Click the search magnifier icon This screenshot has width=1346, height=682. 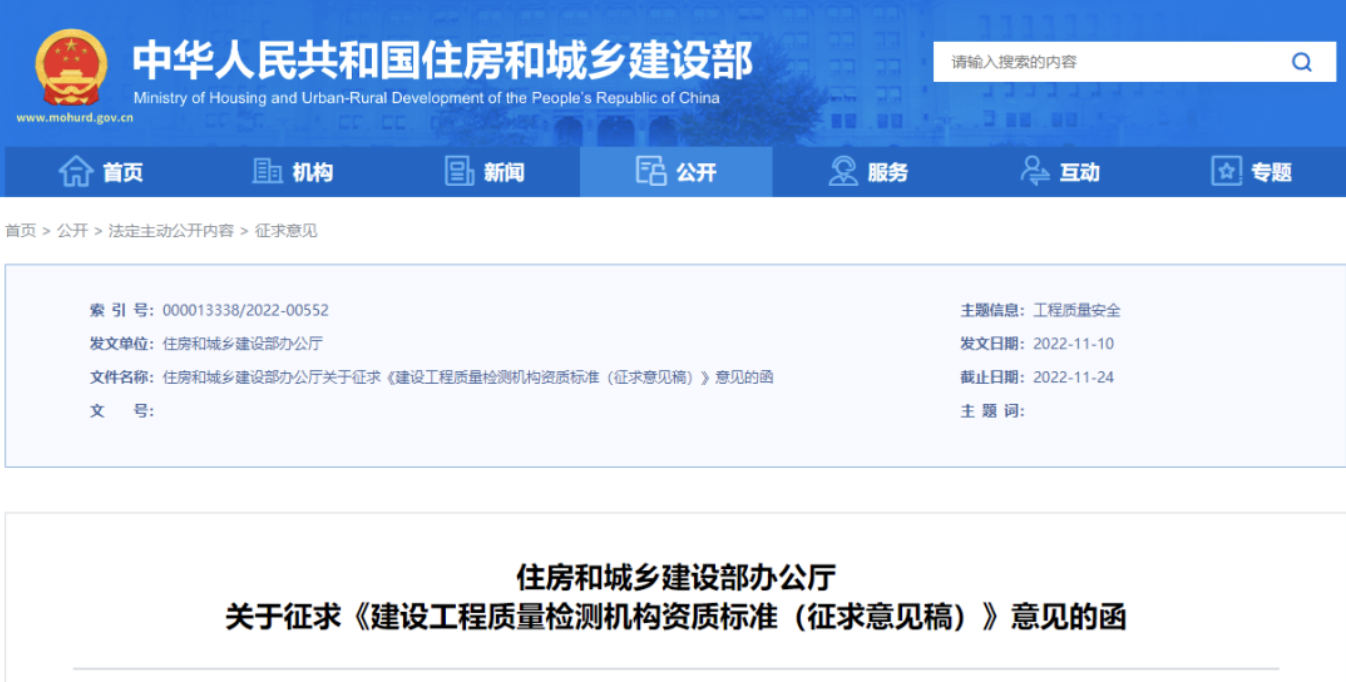point(1301,62)
